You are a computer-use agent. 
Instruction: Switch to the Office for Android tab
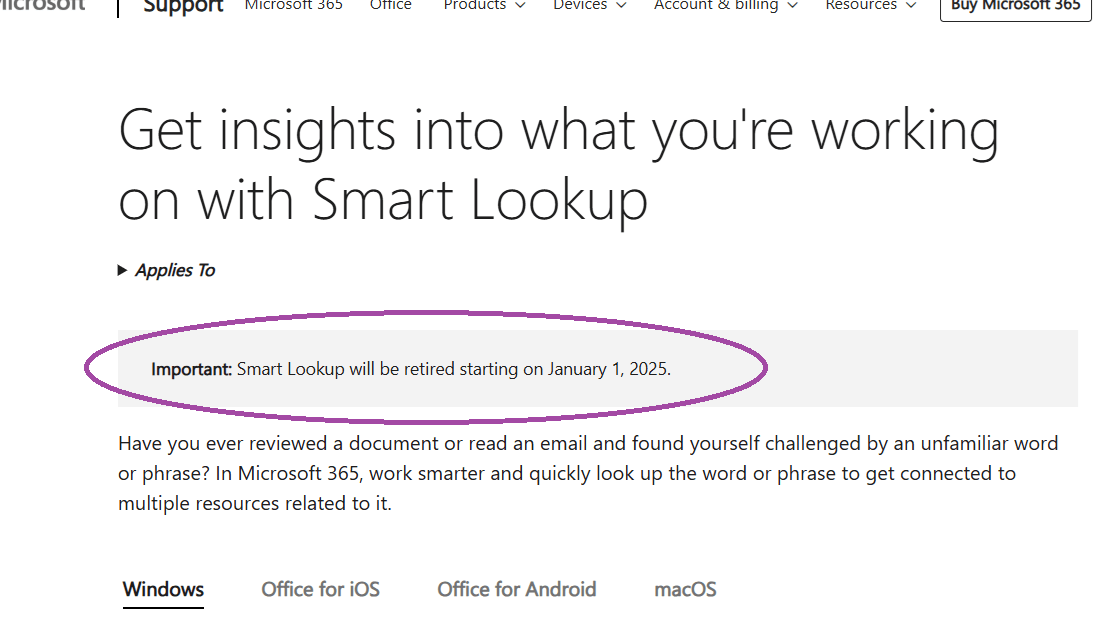tap(517, 590)
